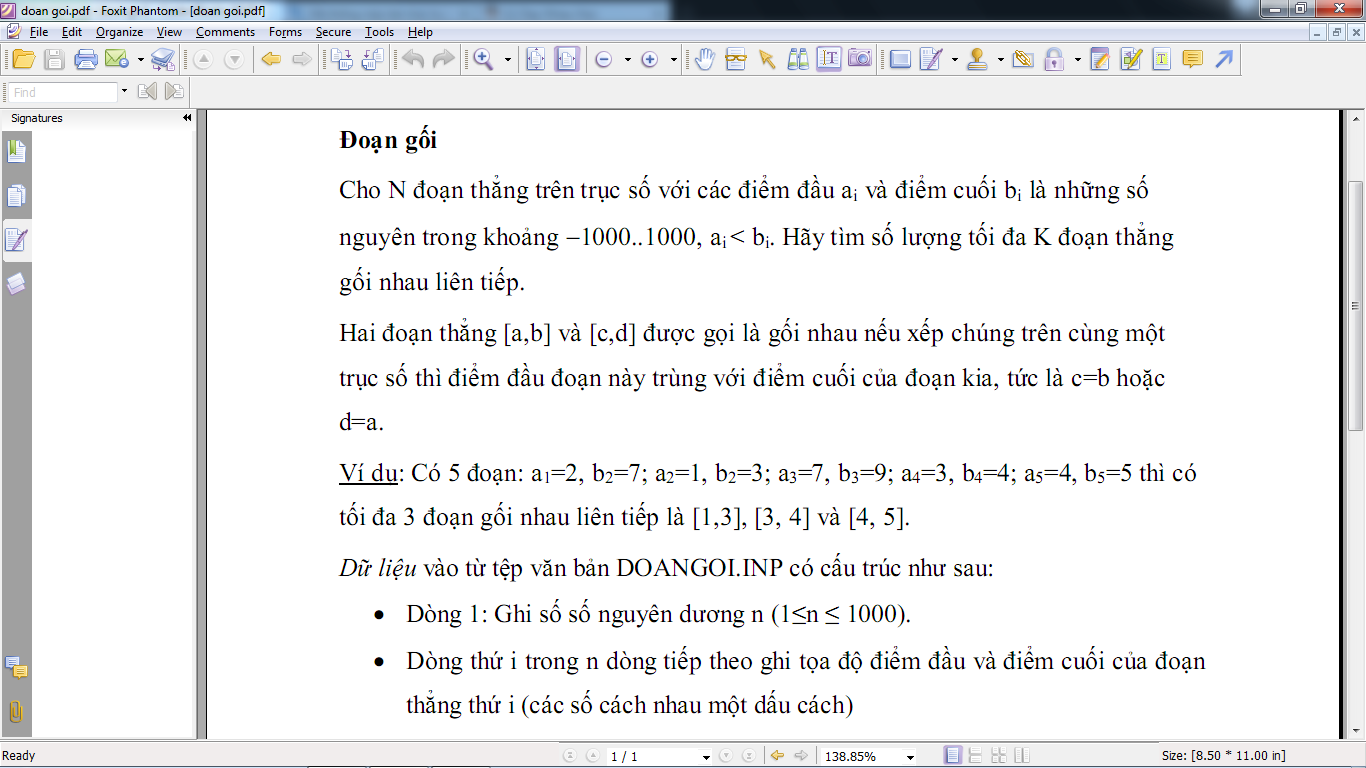Open search with the binoculars icon
This screenshot has width=1366, height=768.
pyautogui.click(x=798, y=60)
